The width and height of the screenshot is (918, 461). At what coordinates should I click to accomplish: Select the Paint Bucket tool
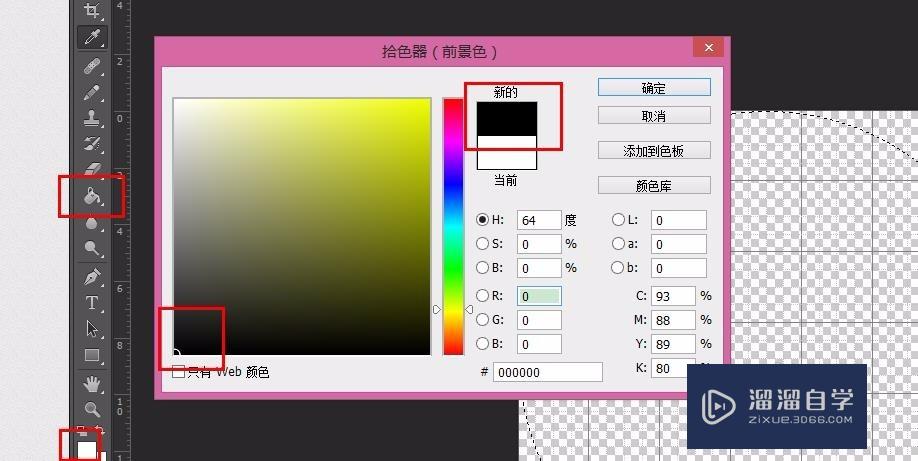(x=92, y=196)
